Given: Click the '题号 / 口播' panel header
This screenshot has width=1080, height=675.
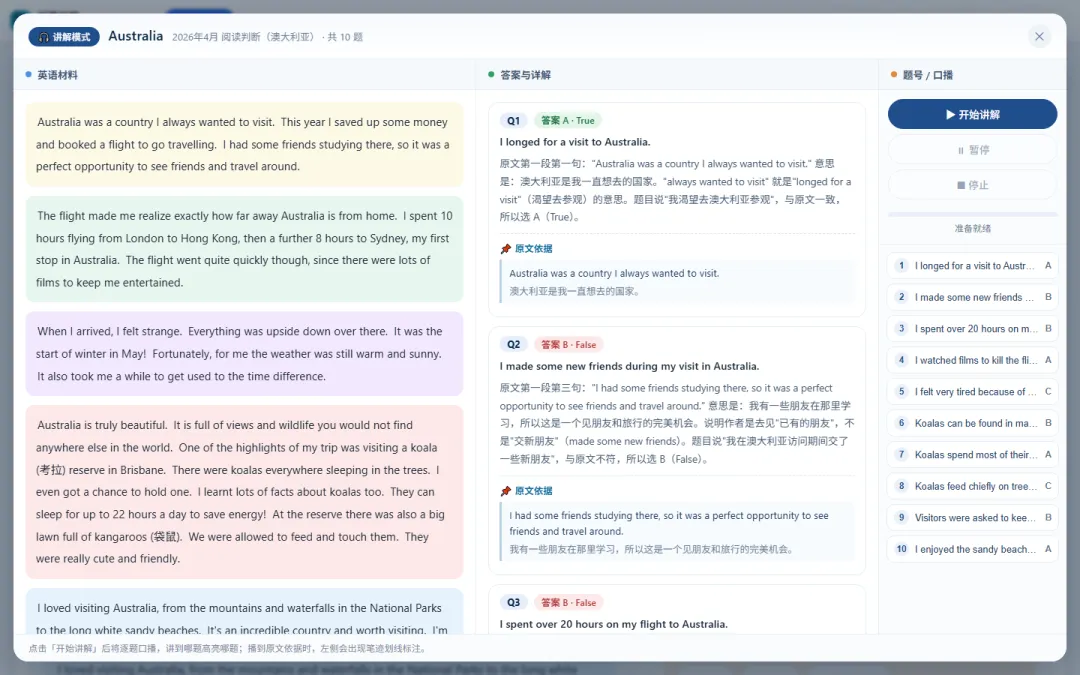Looking at the screenshot, I should click(x=928, y=75).
